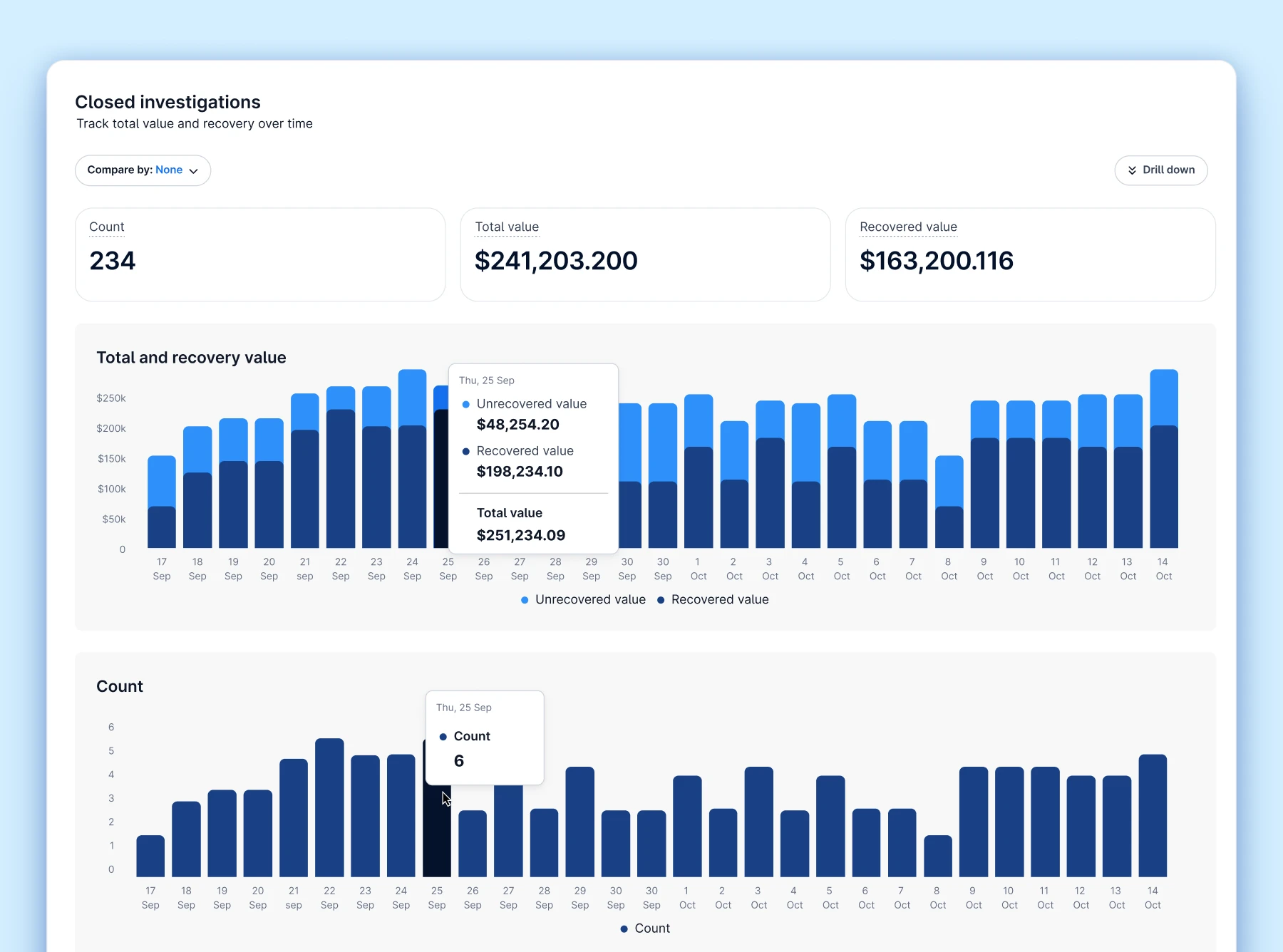This screenshot has width=1283, height=952.
Task: Select the Total value metric card
Action: coord(645,254)
